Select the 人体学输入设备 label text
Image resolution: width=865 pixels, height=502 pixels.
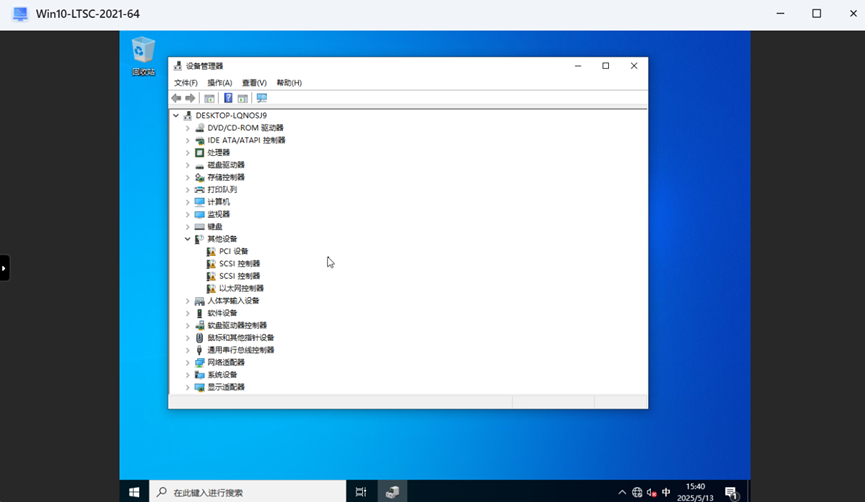233,301
